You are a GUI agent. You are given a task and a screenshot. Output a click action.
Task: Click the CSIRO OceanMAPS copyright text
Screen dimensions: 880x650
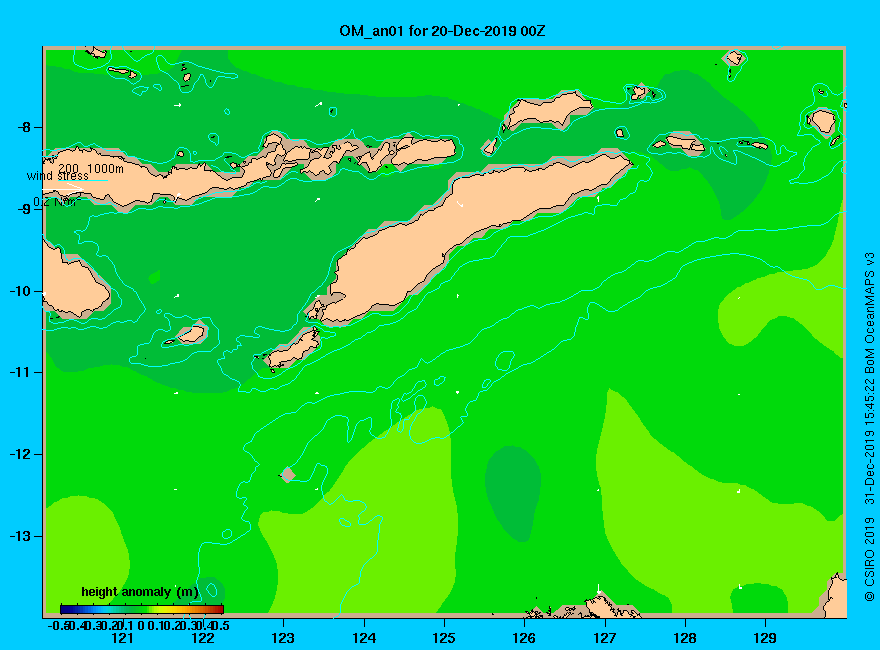869,427
